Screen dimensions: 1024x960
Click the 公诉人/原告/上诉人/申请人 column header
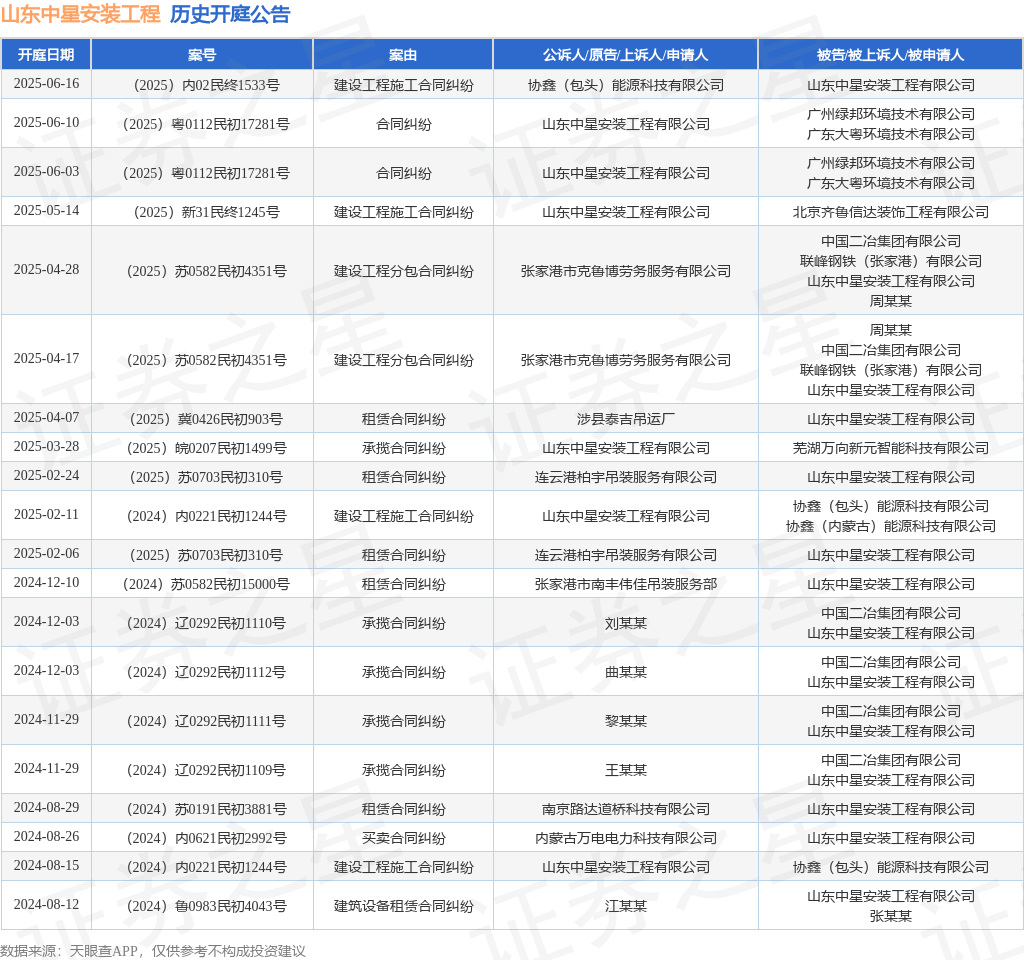(x=626, y=55)
